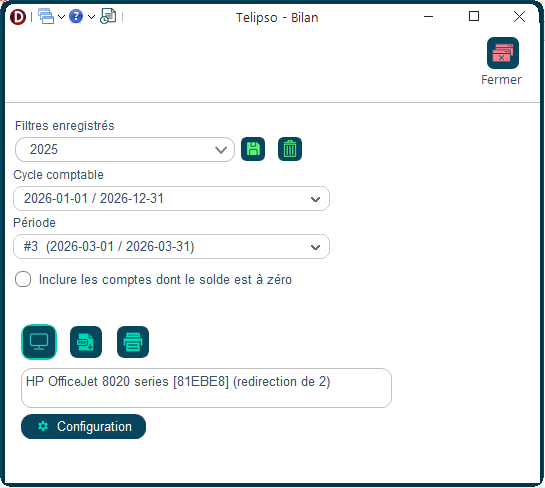Expand the Filtres enregistrés 2025 dropdown

(x=125, y=149)
